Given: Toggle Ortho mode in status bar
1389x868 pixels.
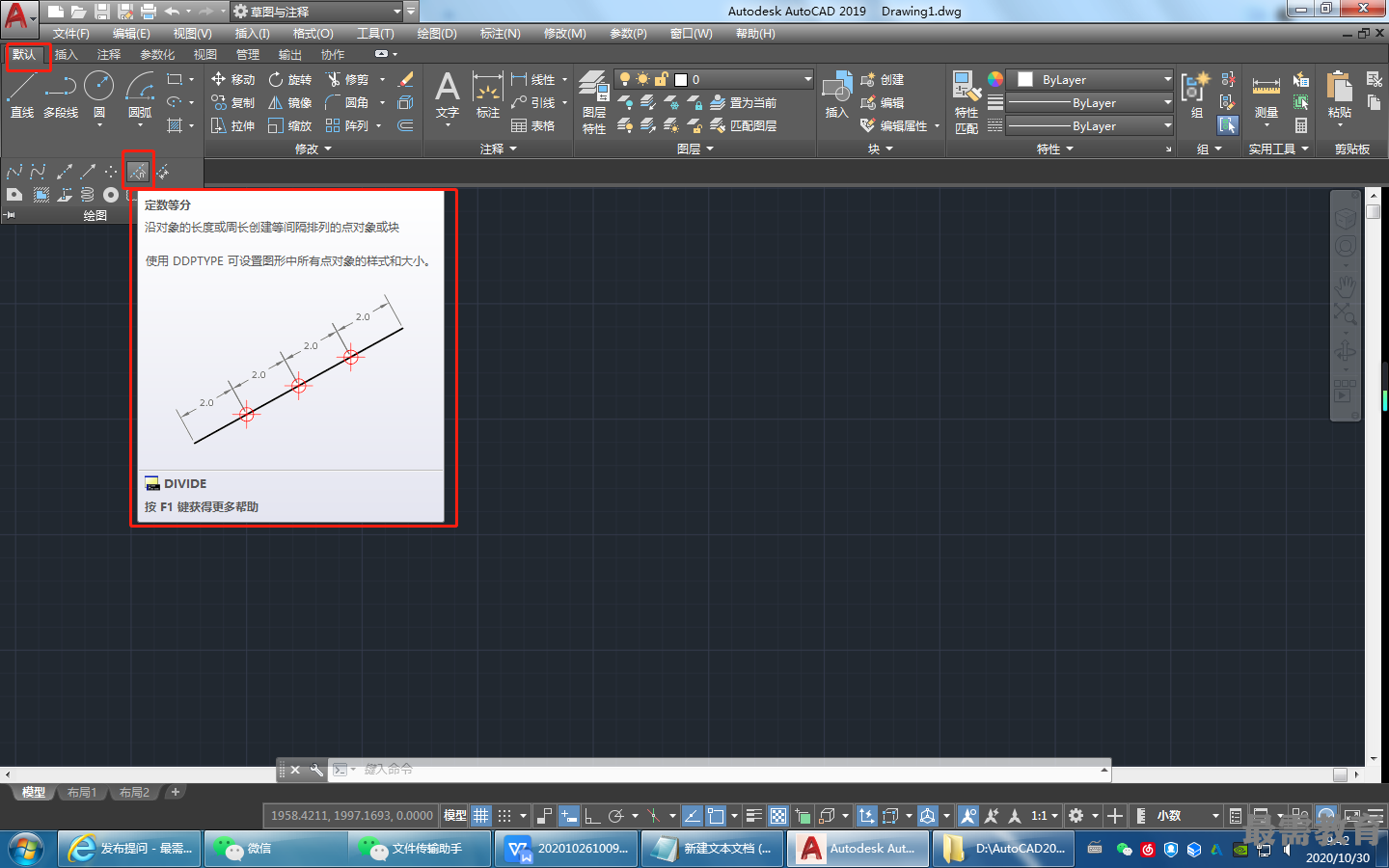Looking at the screenshot, I should [x=592, y=816].
